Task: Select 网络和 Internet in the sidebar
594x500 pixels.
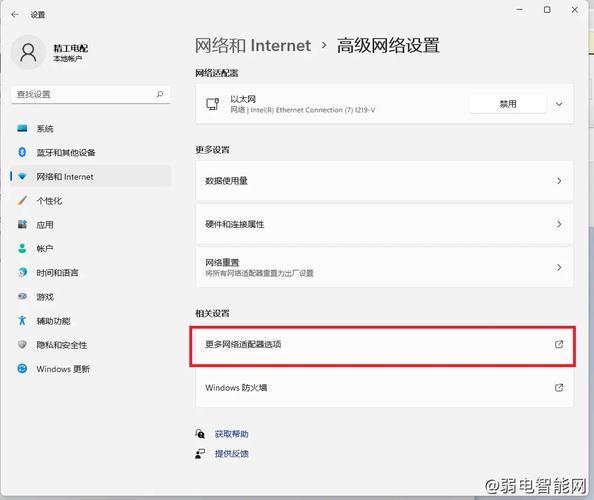Action: (x=91, y=177)
